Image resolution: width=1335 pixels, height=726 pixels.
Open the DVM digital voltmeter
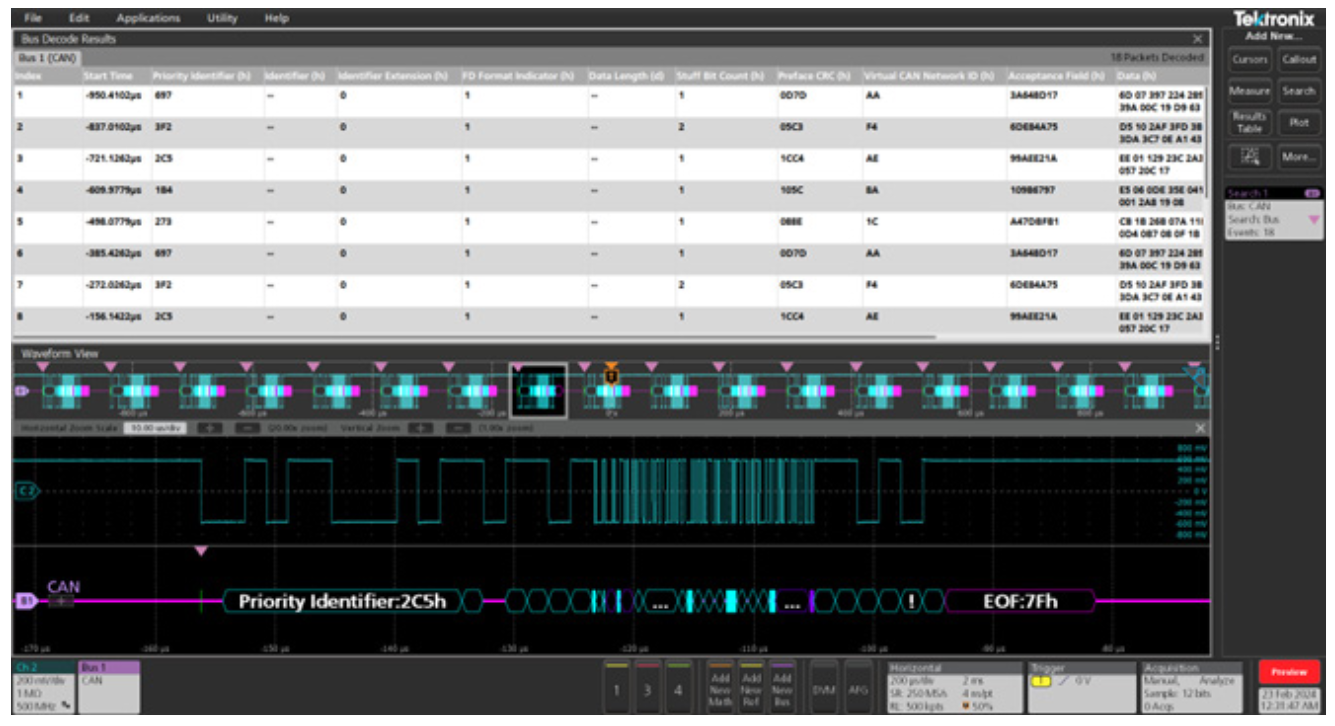click(x=823, y=687)
